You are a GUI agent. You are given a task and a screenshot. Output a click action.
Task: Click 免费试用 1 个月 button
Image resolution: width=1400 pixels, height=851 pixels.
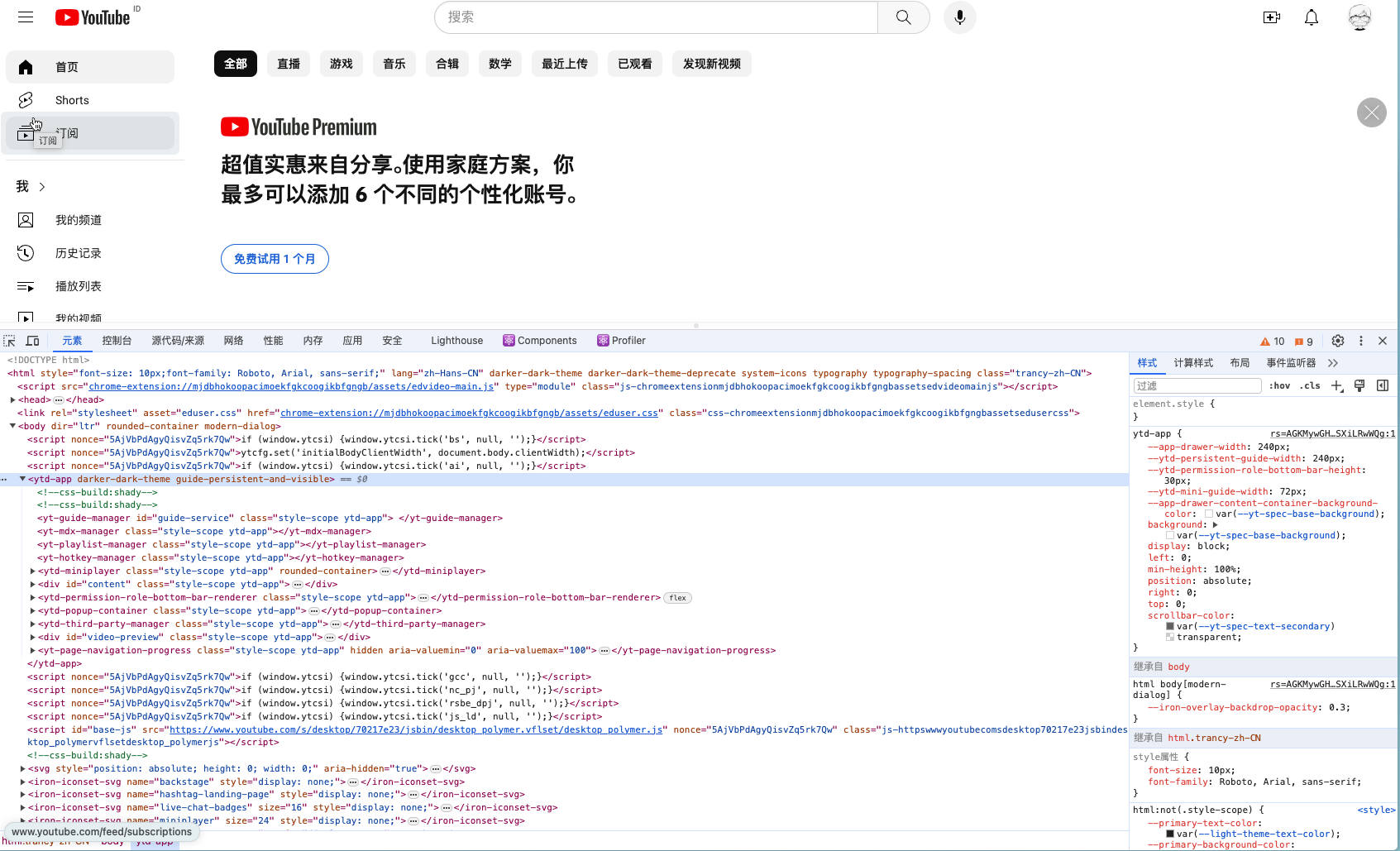pyautogui.click(x=275, y=259)
